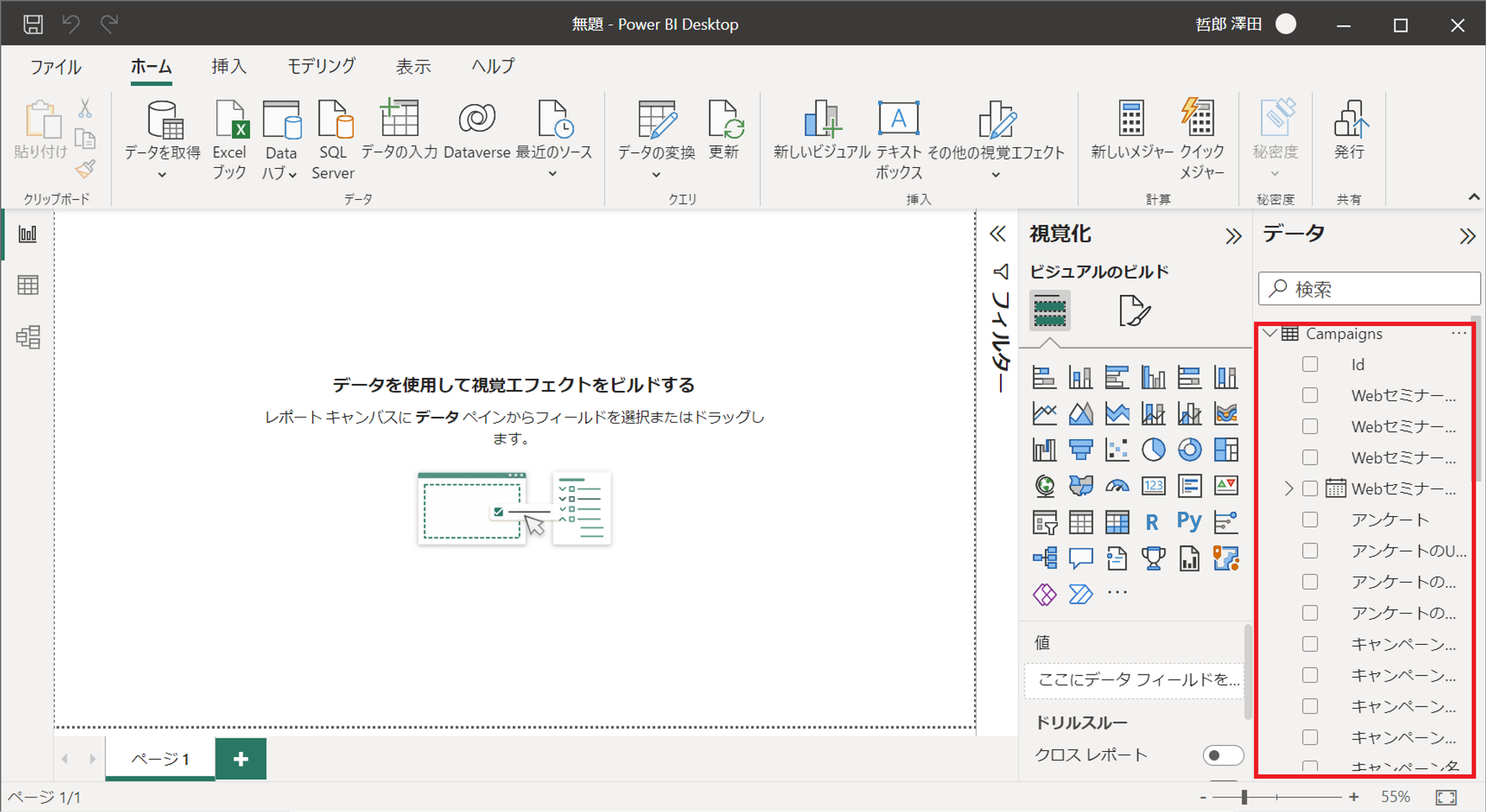This screenshot has width=1486, height=812.
Task: Switch to the 表示 tab
Action: (413, 67)
